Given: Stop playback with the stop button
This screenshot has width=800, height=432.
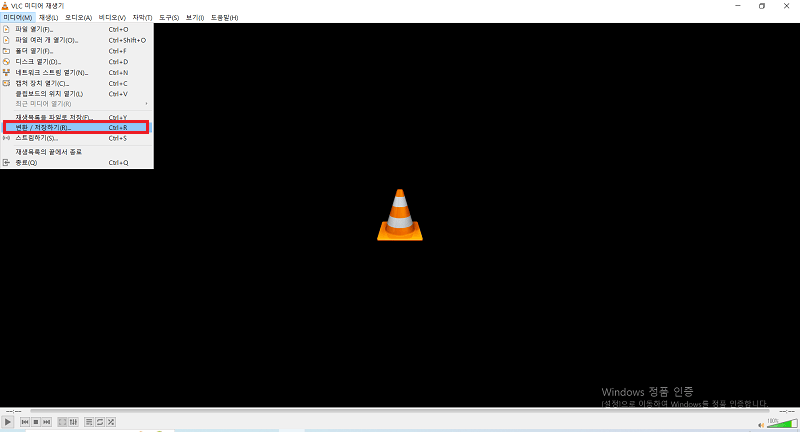Looking at the screenshot, I should pyautogui.click(x=36, y=422).
